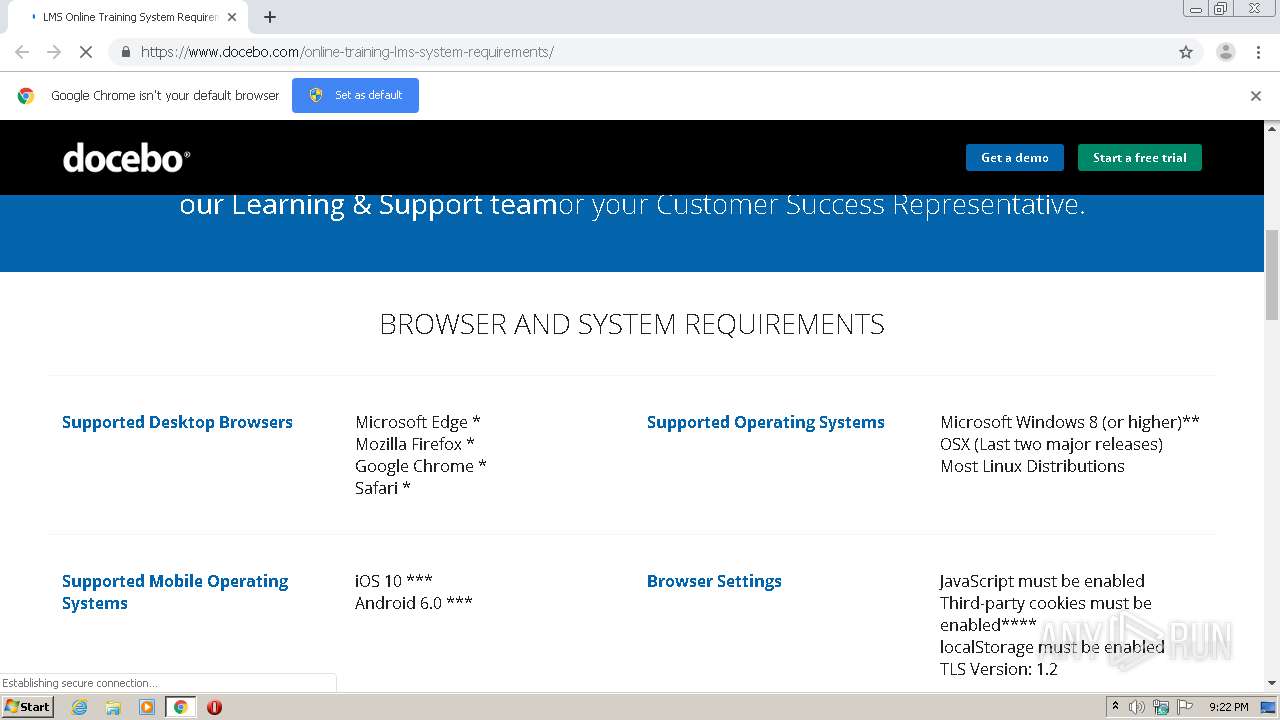The width and height of the screenshot is (1280, 720).
Task: Open the volume speaker control
Action: pos(1137,707)
